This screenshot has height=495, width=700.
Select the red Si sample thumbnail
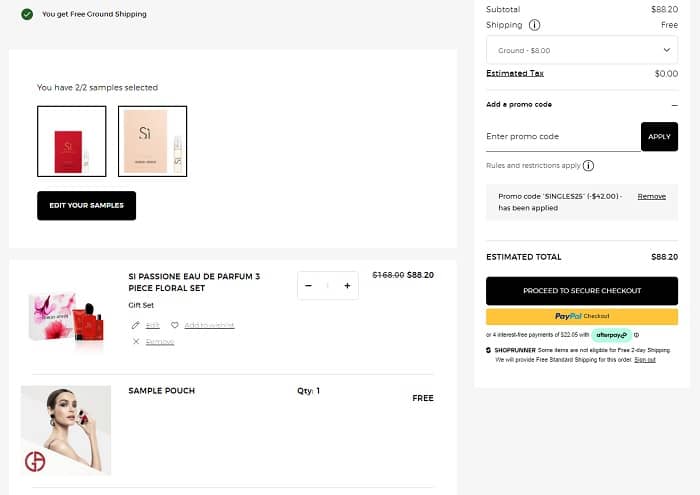[72, 141]
